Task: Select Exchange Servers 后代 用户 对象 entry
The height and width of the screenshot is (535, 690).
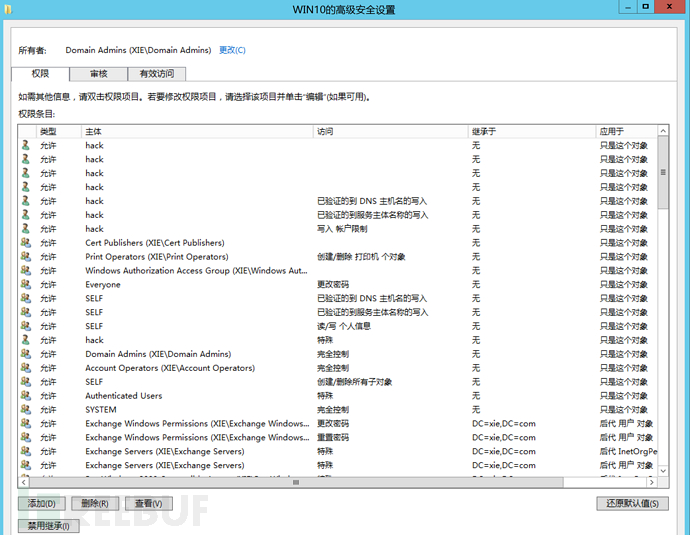Action: pos(338,465)
